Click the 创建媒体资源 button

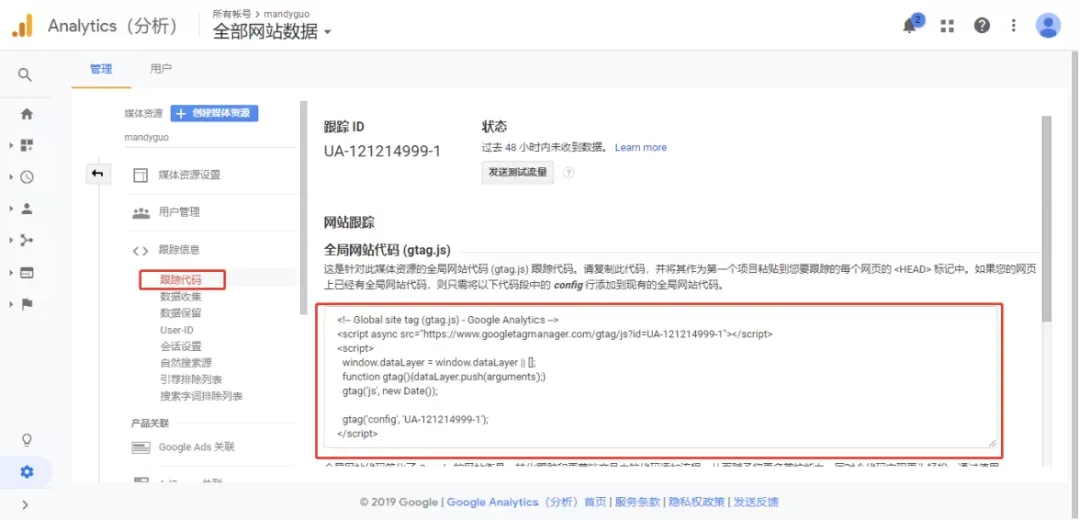pyautogui.click(x=214, y=114)
